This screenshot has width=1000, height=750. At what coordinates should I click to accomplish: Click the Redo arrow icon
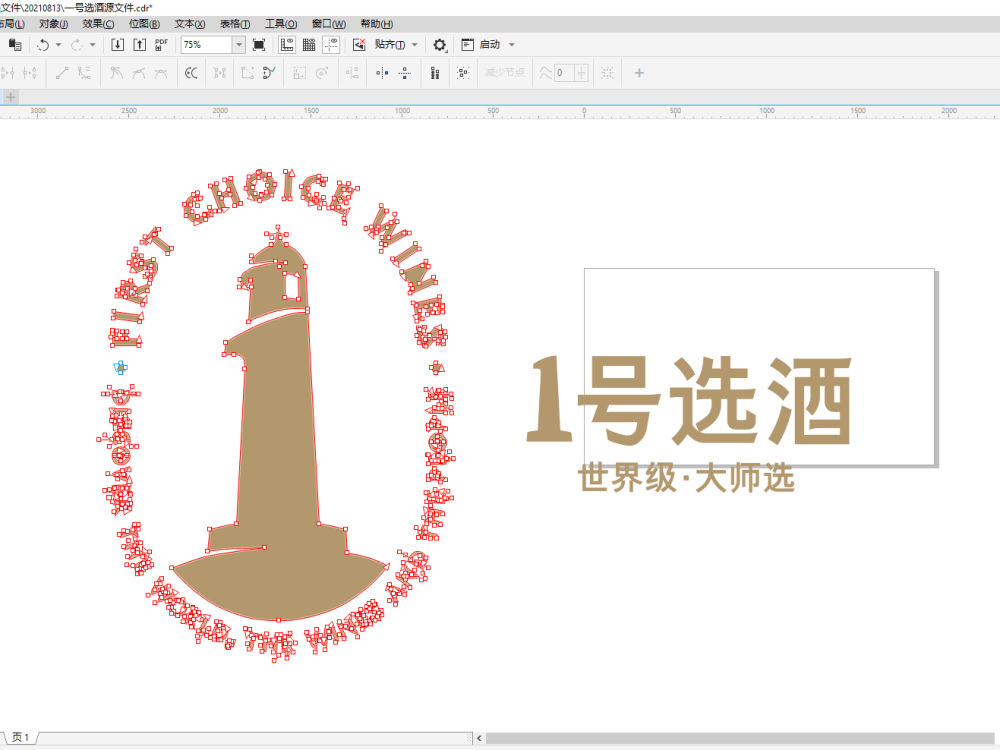pyautogui.click(x=77, y=45)
